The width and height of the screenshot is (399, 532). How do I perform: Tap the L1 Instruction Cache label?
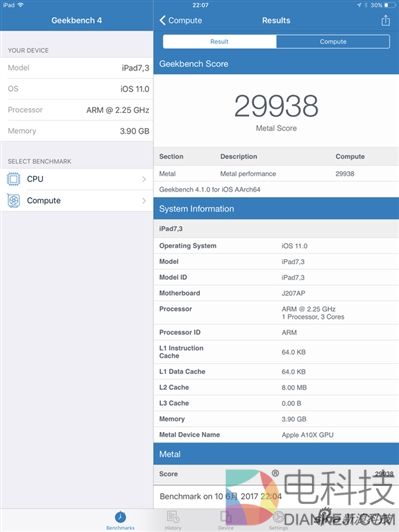pos(181,352)
